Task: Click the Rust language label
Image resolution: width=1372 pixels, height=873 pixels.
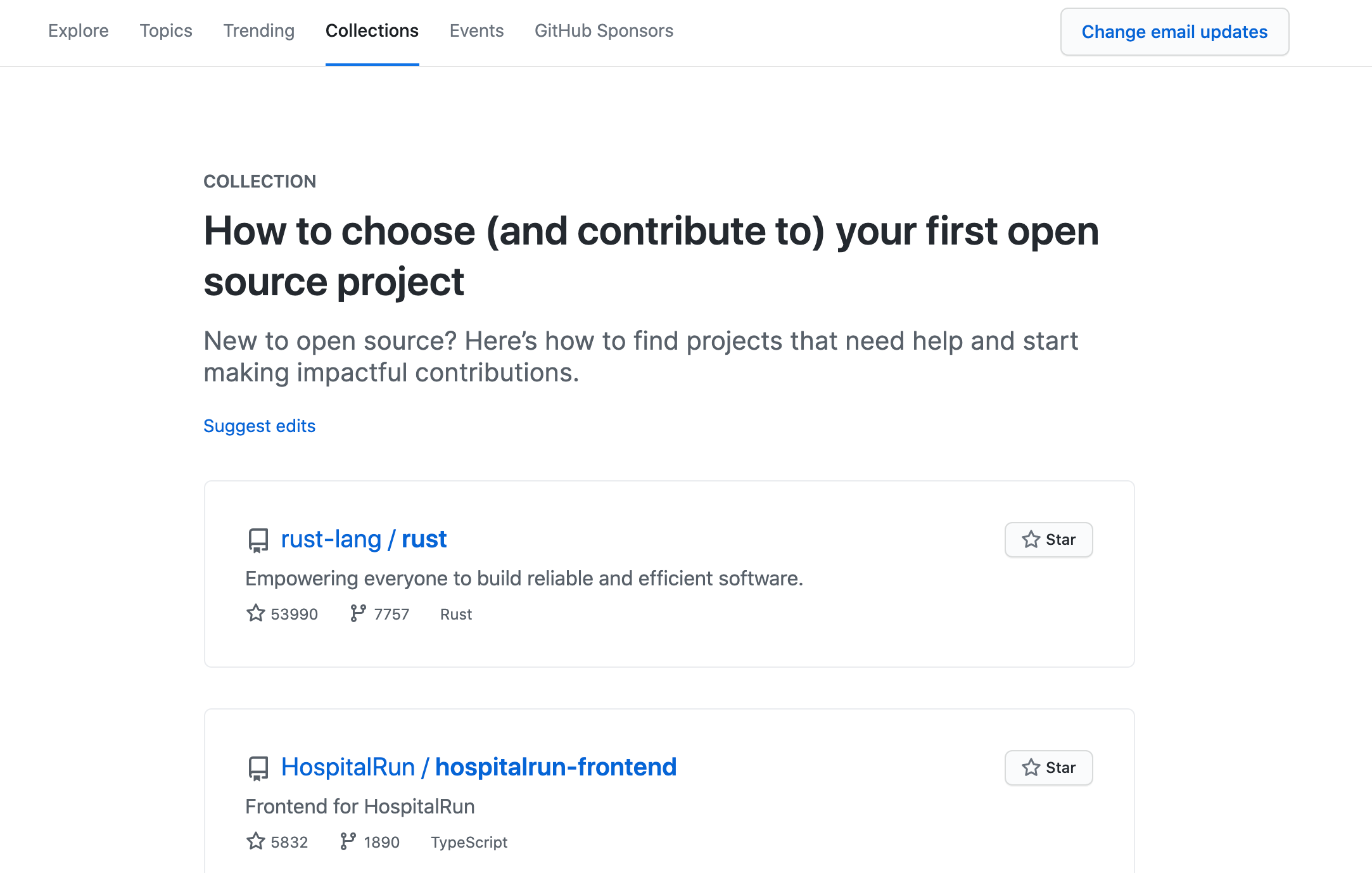Action: 456,614
